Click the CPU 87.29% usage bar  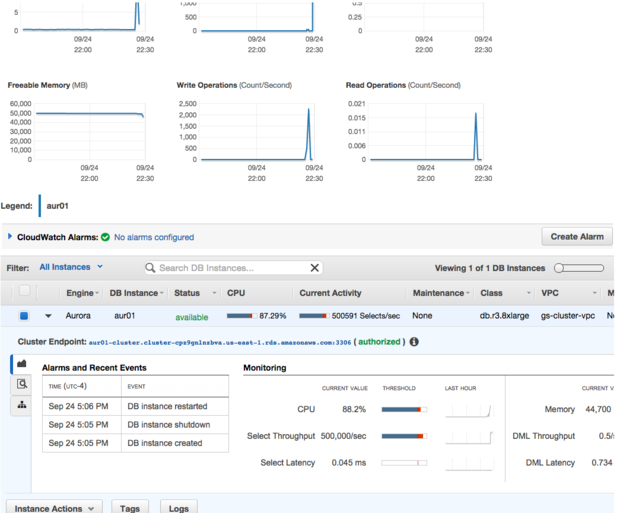point(242,316)
